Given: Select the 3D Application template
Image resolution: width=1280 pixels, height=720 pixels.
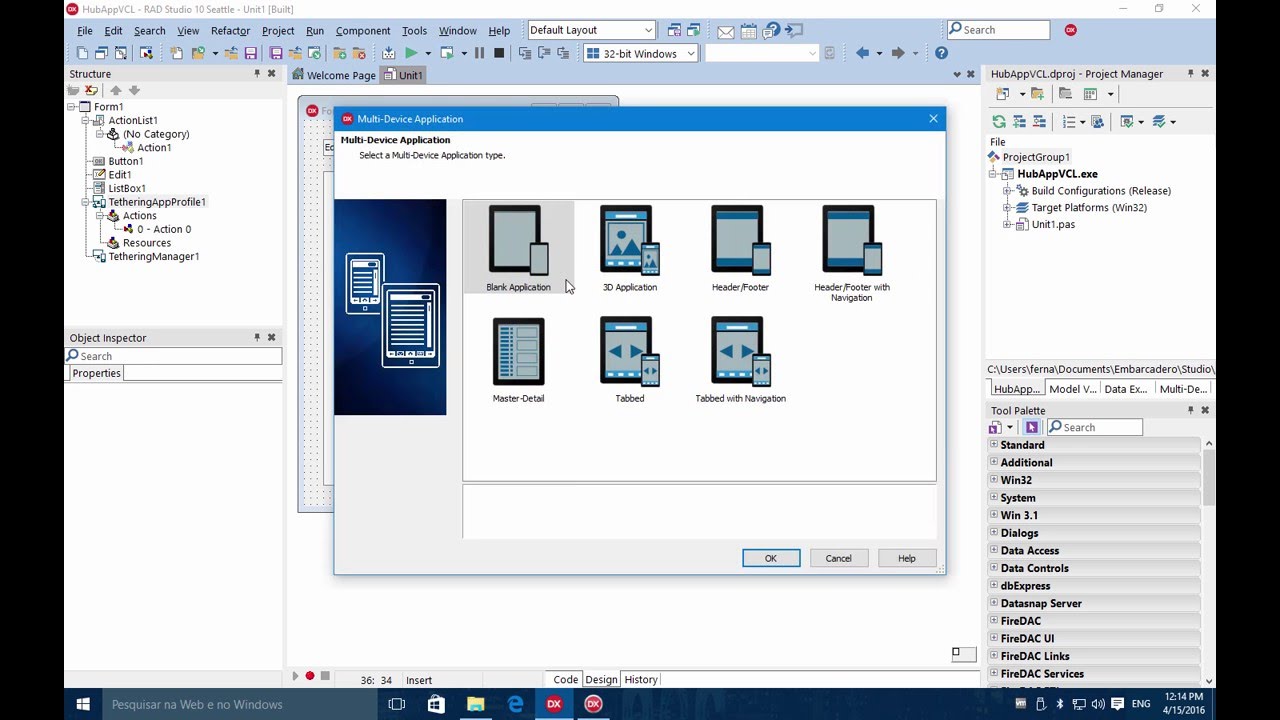Looking at the screenshot, I should pos(629,248).
